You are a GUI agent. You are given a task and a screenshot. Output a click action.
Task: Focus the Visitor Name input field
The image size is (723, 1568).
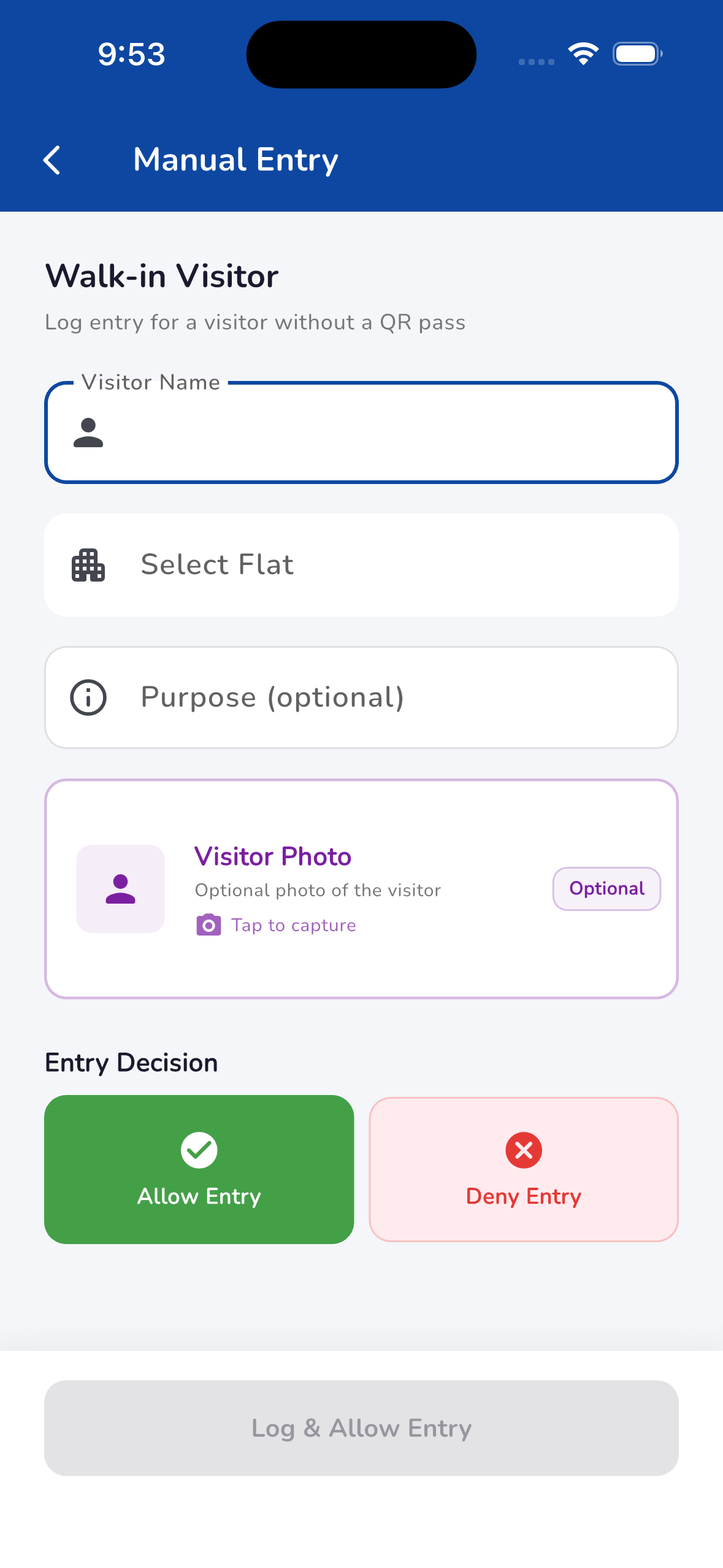[361, 432]
